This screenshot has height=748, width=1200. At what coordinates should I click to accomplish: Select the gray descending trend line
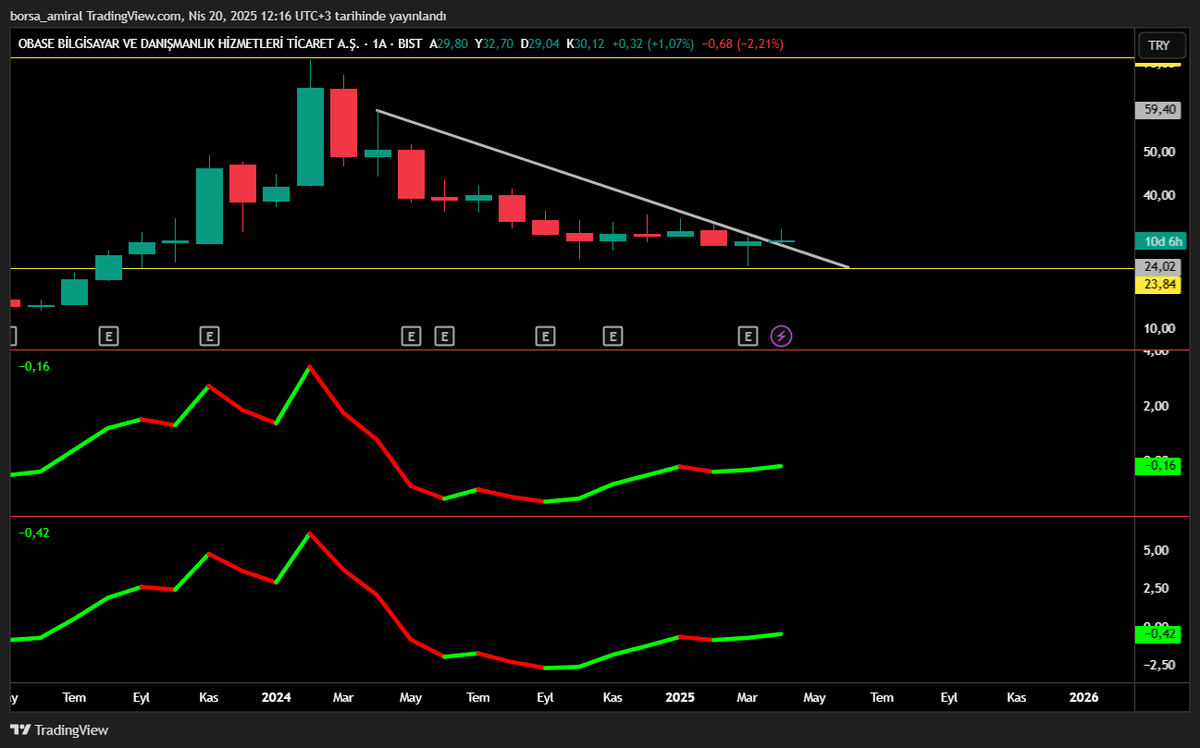(x=612, y=188)
